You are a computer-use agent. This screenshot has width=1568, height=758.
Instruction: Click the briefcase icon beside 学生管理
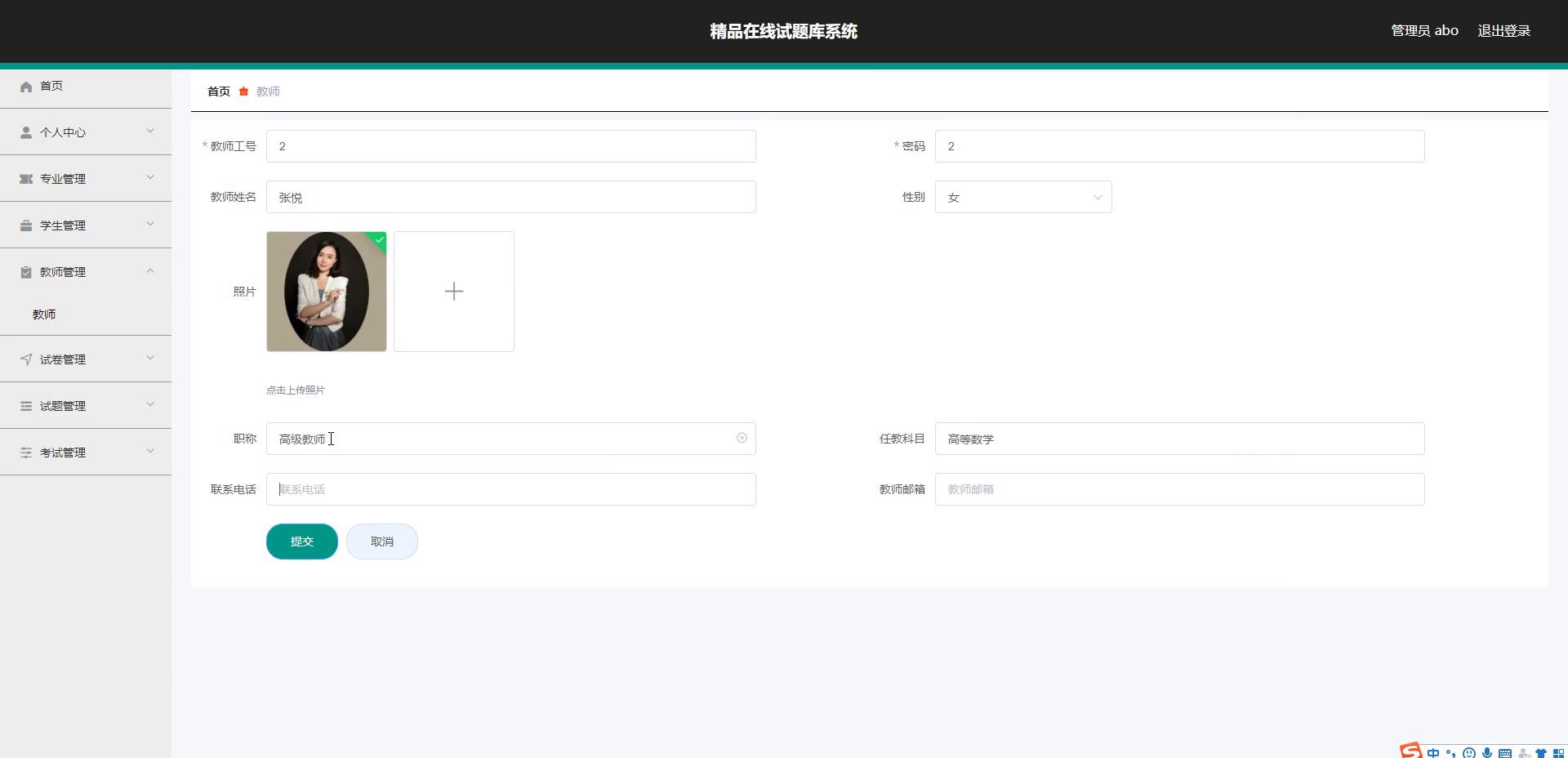(x=26, y=225)
